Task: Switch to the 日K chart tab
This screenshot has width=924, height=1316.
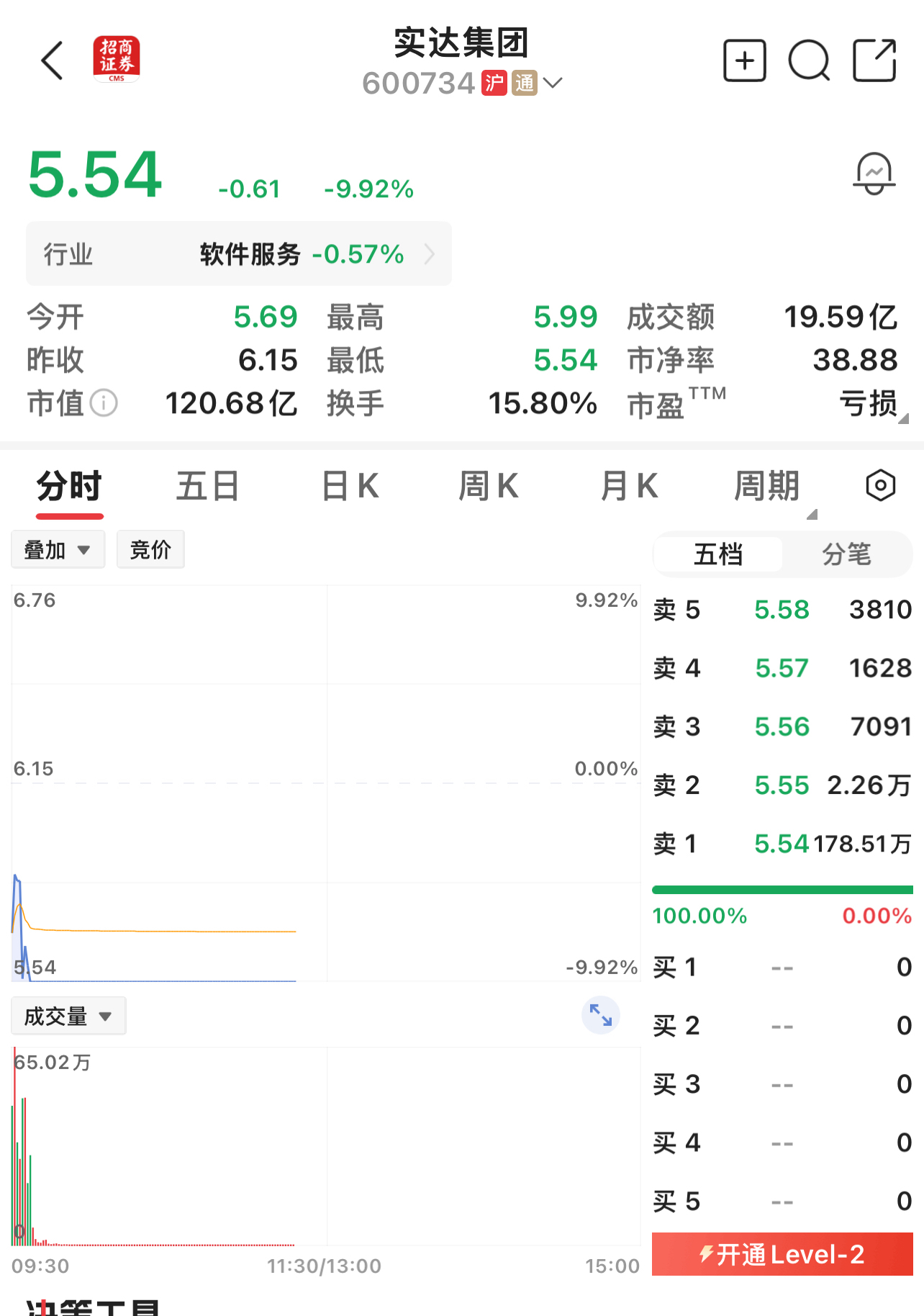Action: point(350,486)
